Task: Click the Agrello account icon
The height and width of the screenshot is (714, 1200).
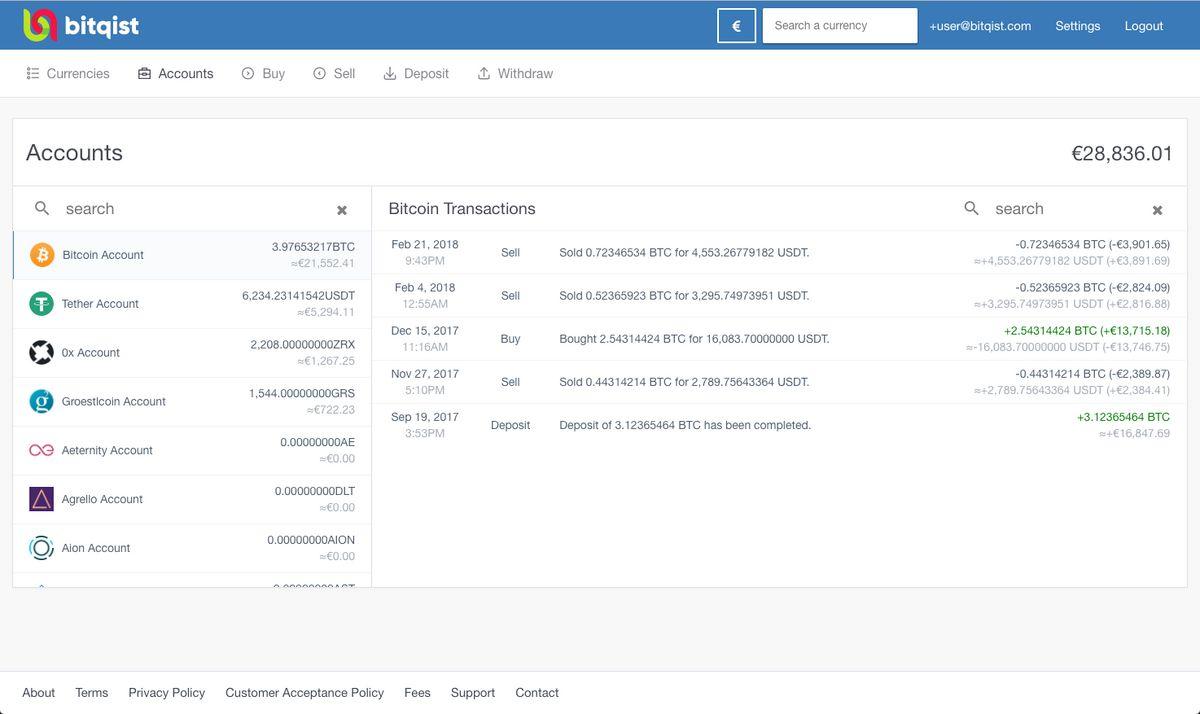Action: tap(41, 499)
